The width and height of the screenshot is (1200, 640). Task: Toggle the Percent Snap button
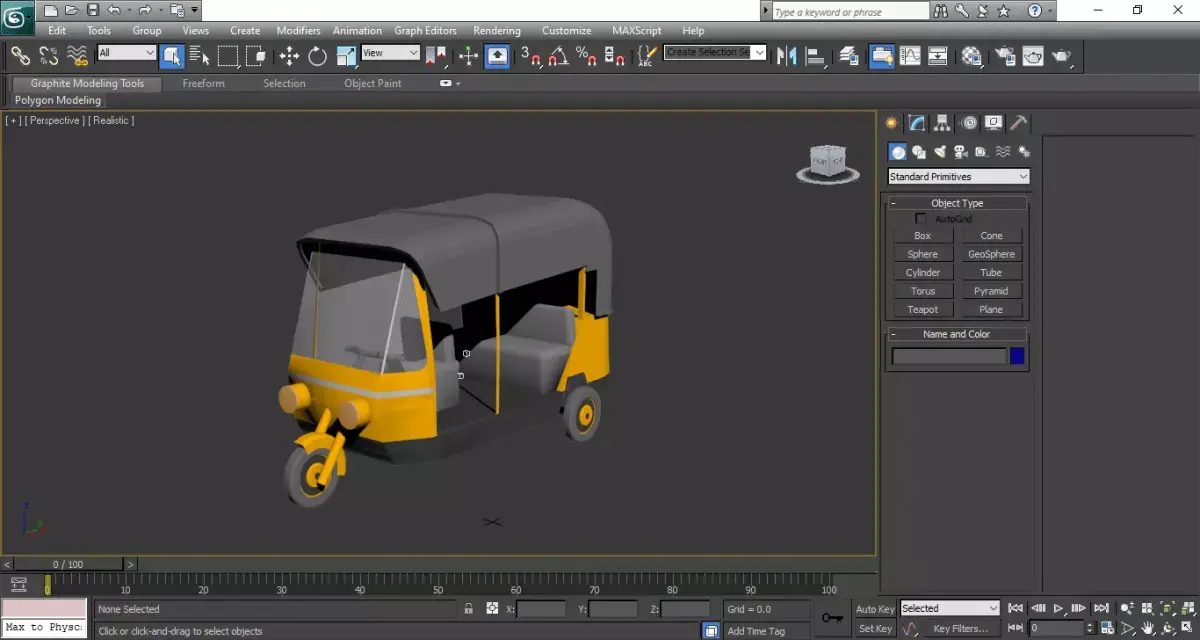click(587, 55)
